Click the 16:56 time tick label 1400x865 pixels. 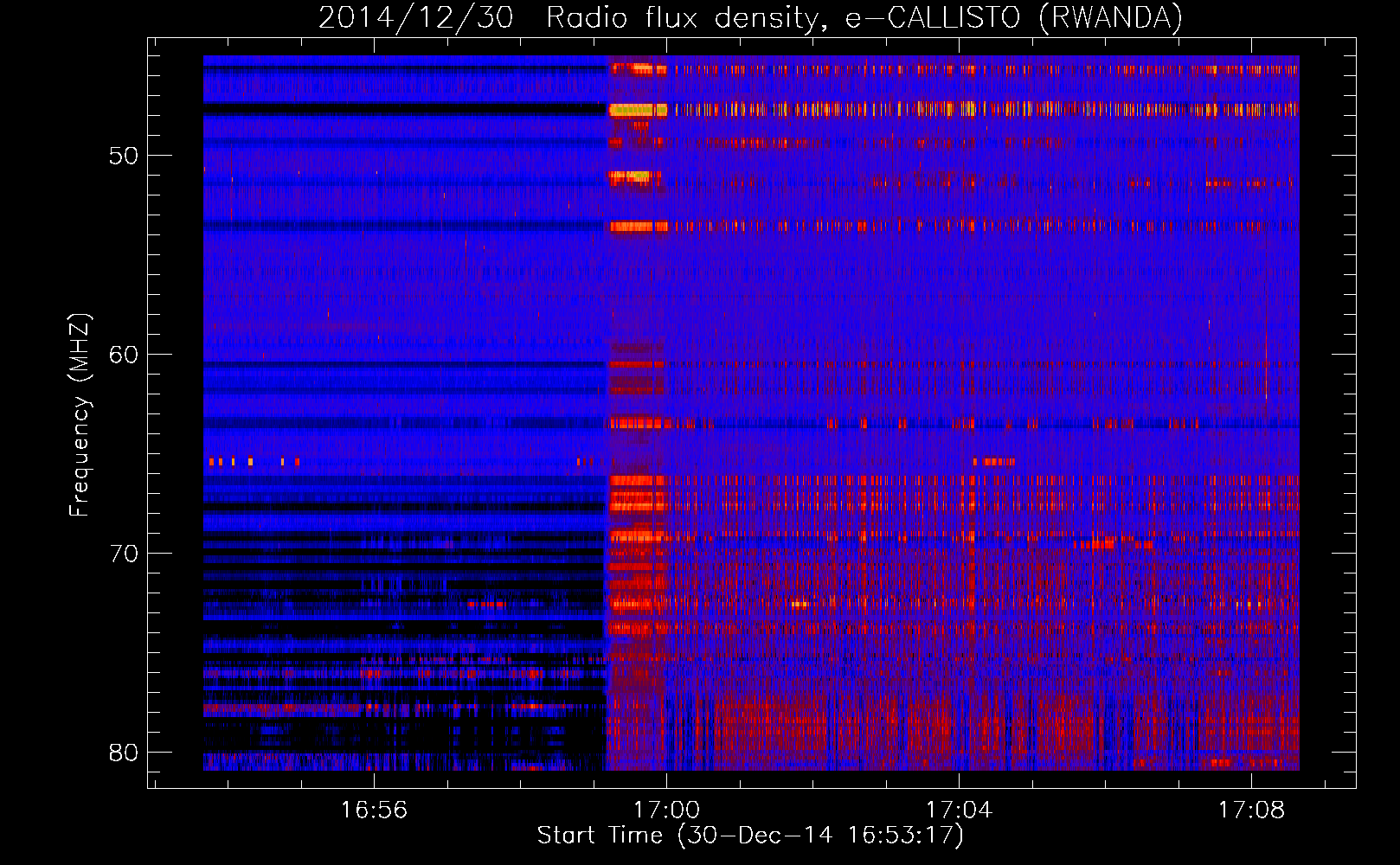[374, 810]
